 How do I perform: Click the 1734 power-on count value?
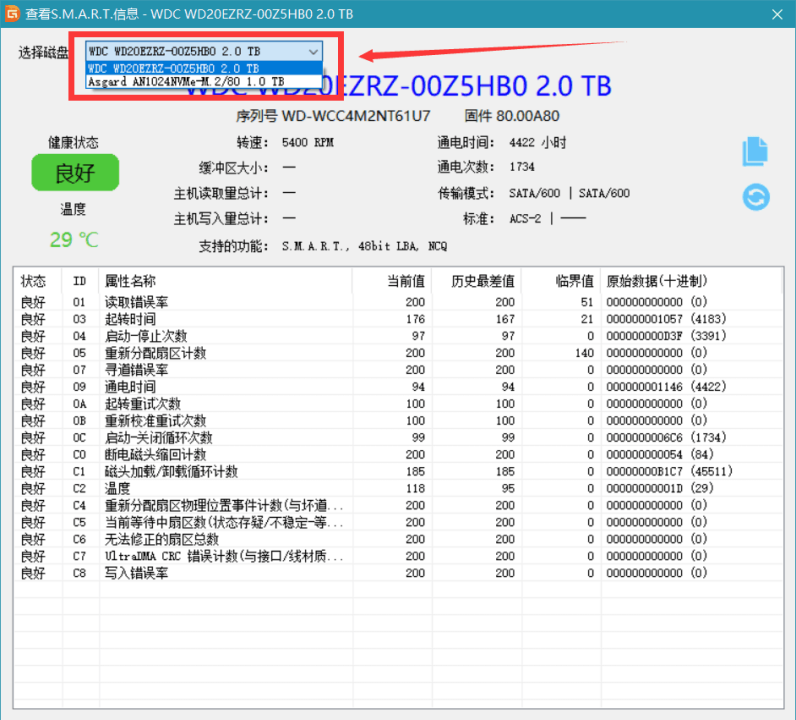pyautogui.click(x=522, y=167)
